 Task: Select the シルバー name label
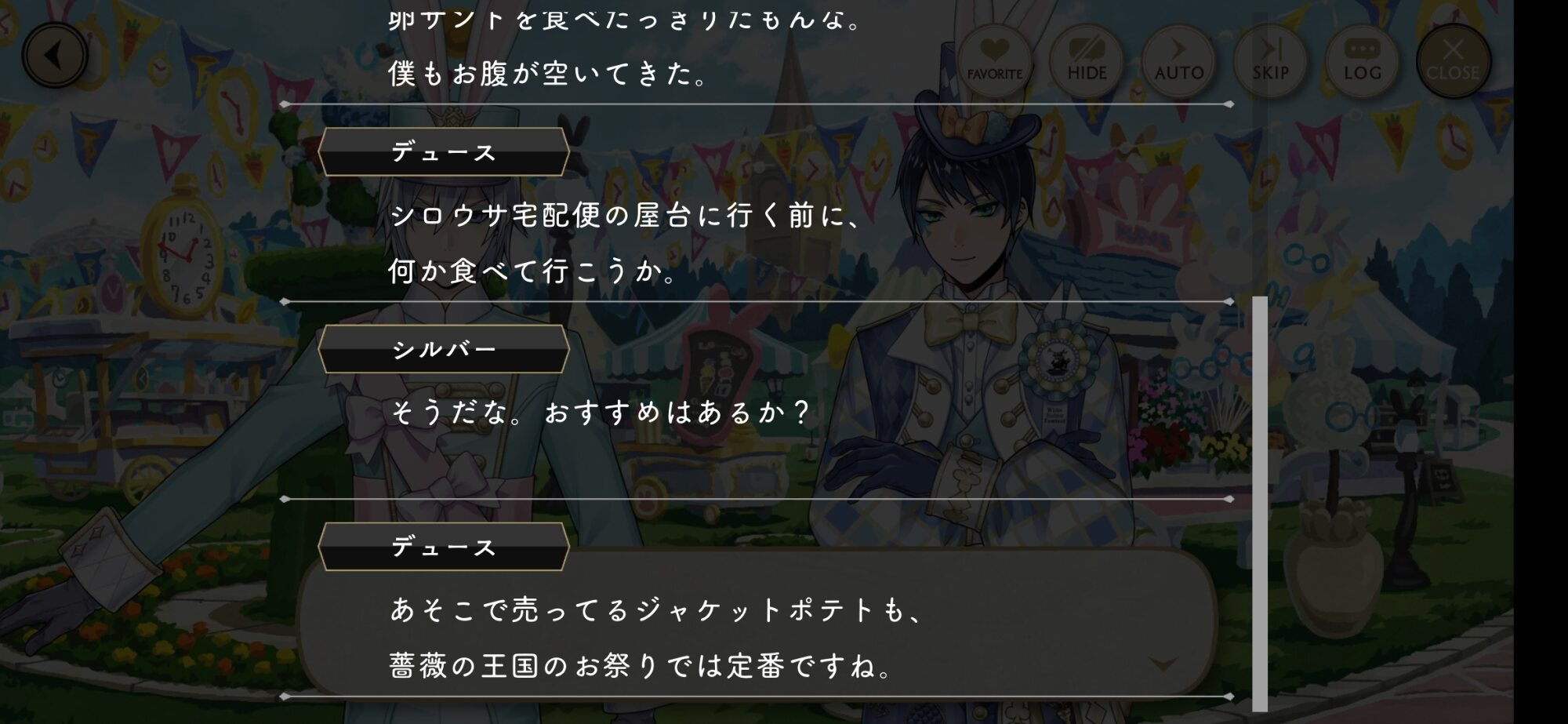click(444, 349)
